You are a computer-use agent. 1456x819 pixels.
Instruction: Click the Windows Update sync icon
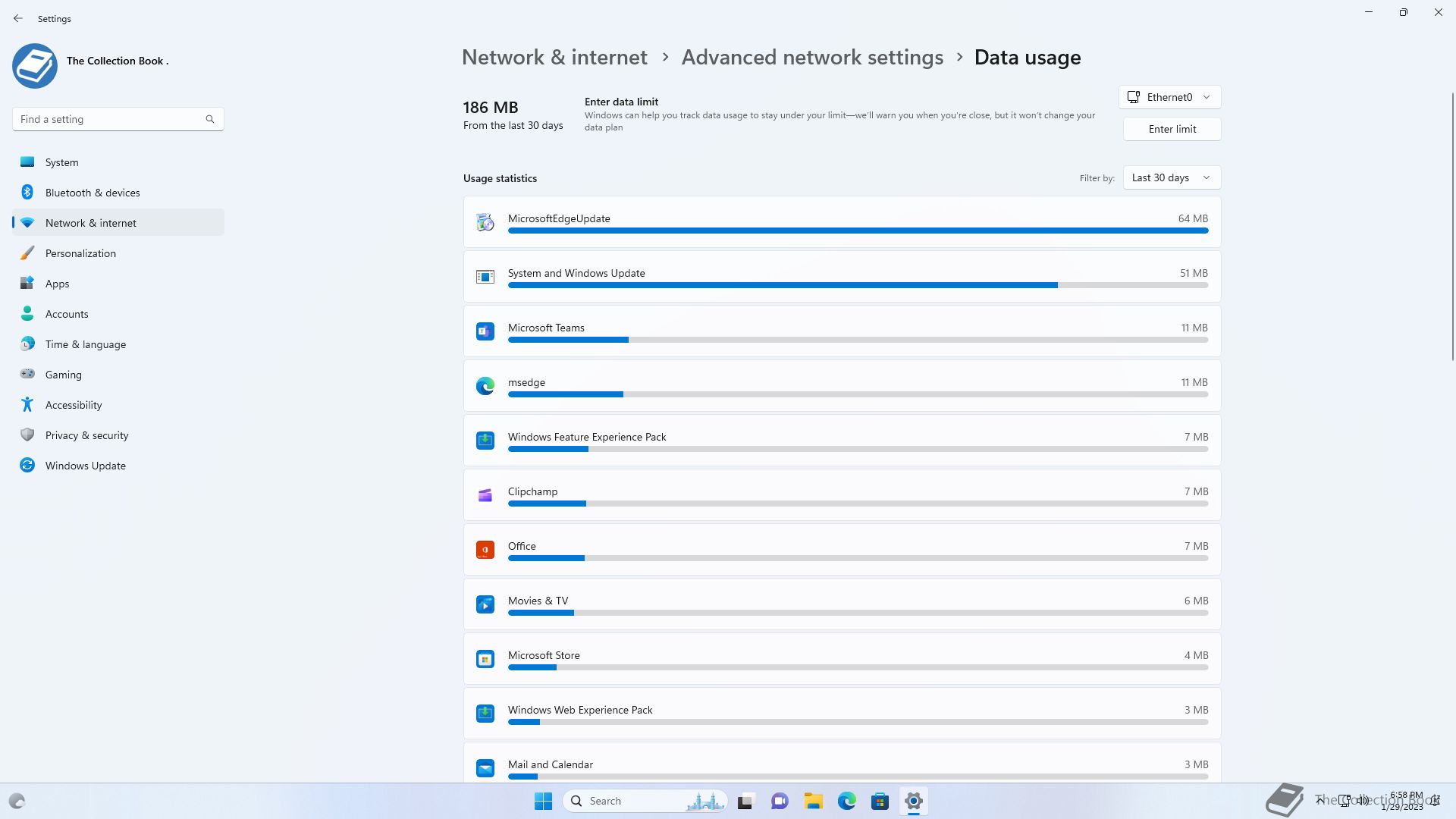[x=27, y=465]
